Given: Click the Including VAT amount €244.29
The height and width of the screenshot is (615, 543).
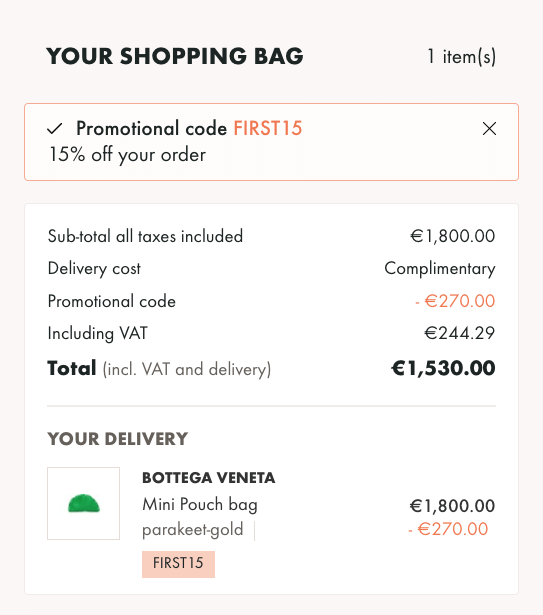Looking at the screenshot, I should pyautogui.click(x=459, y=333).
